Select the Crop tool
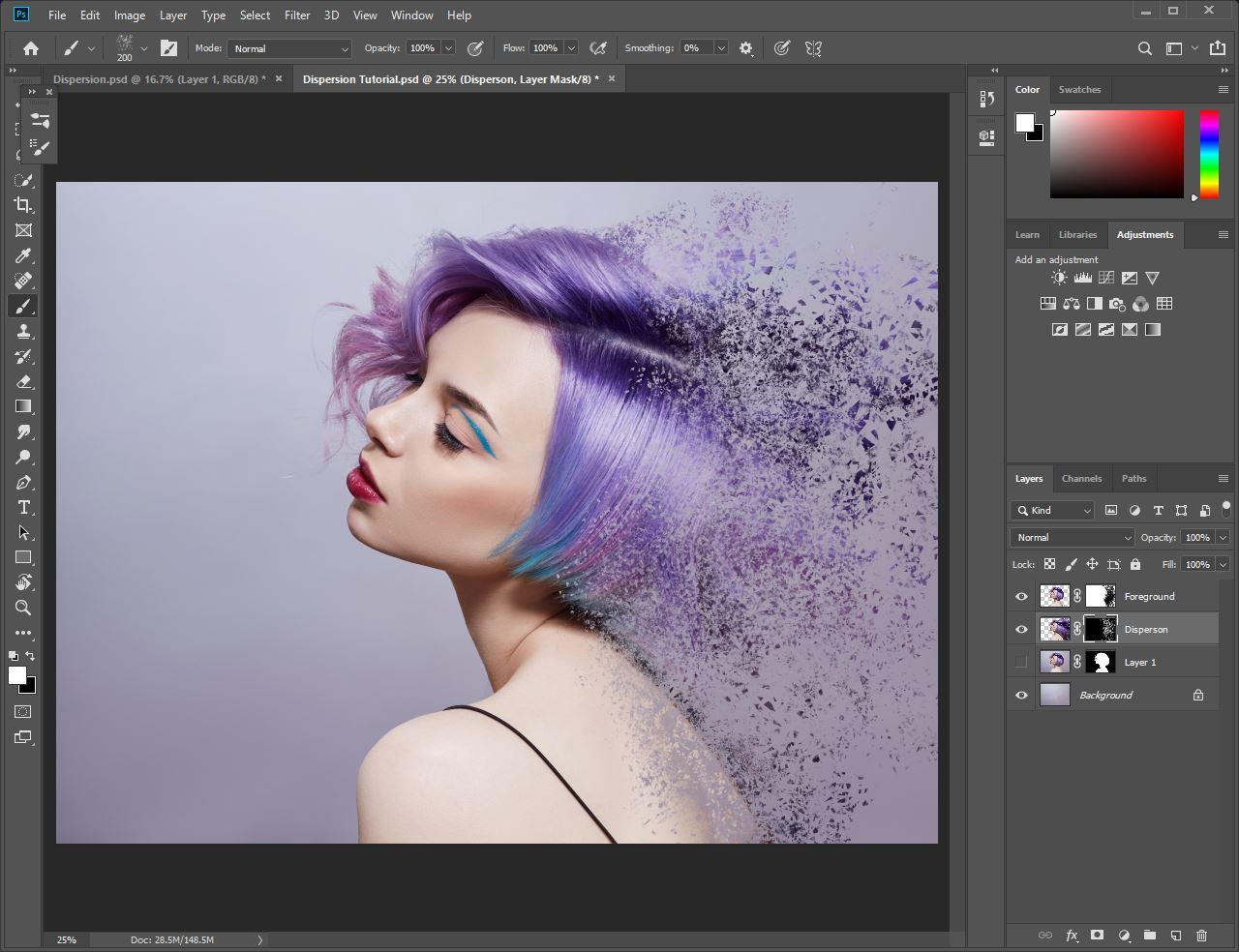The image size is (1239, 952). [x=23, y=205]
